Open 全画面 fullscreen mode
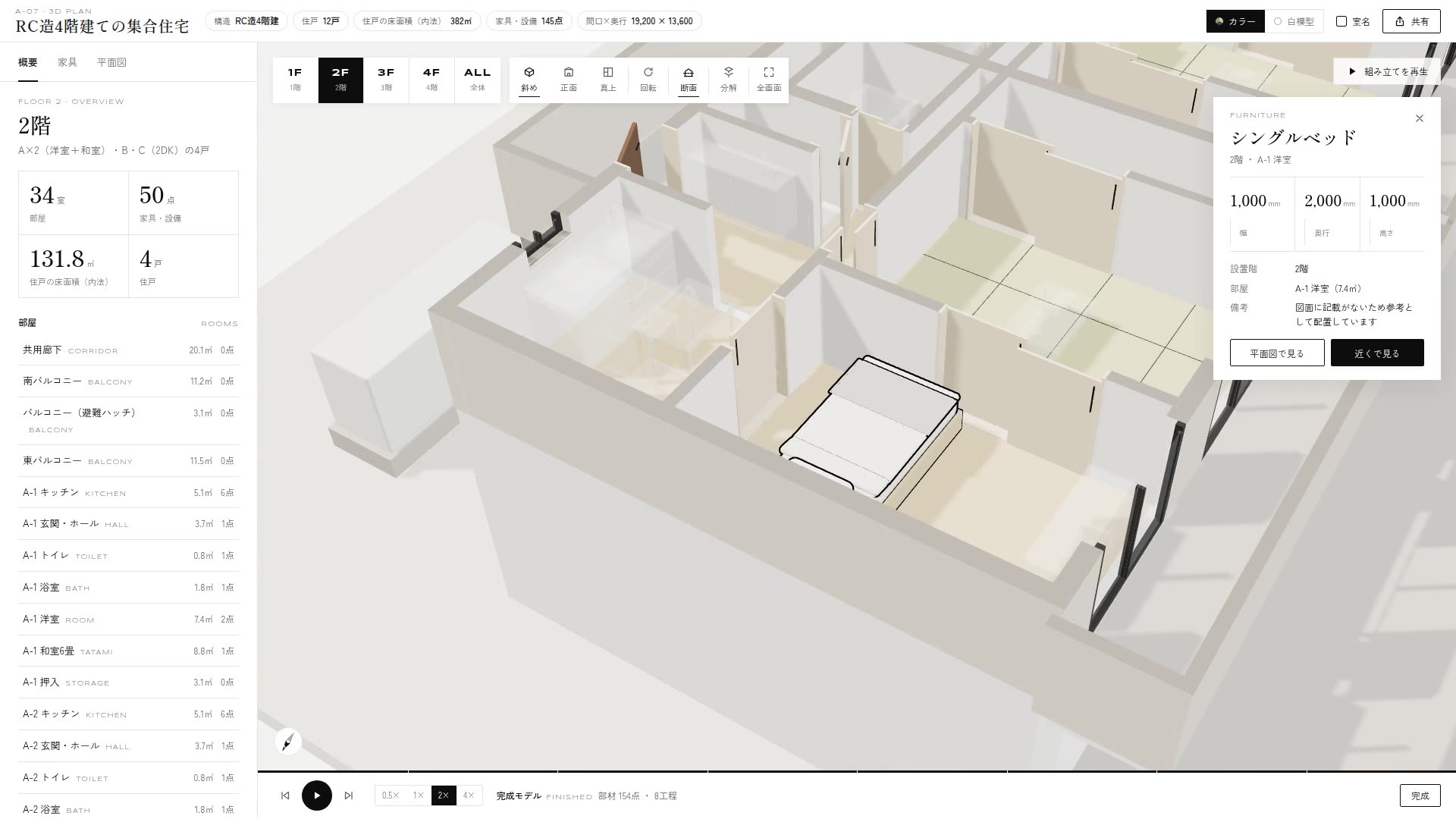The width and height of the screenshot is (1456, 819). click(x=769, y=79)
